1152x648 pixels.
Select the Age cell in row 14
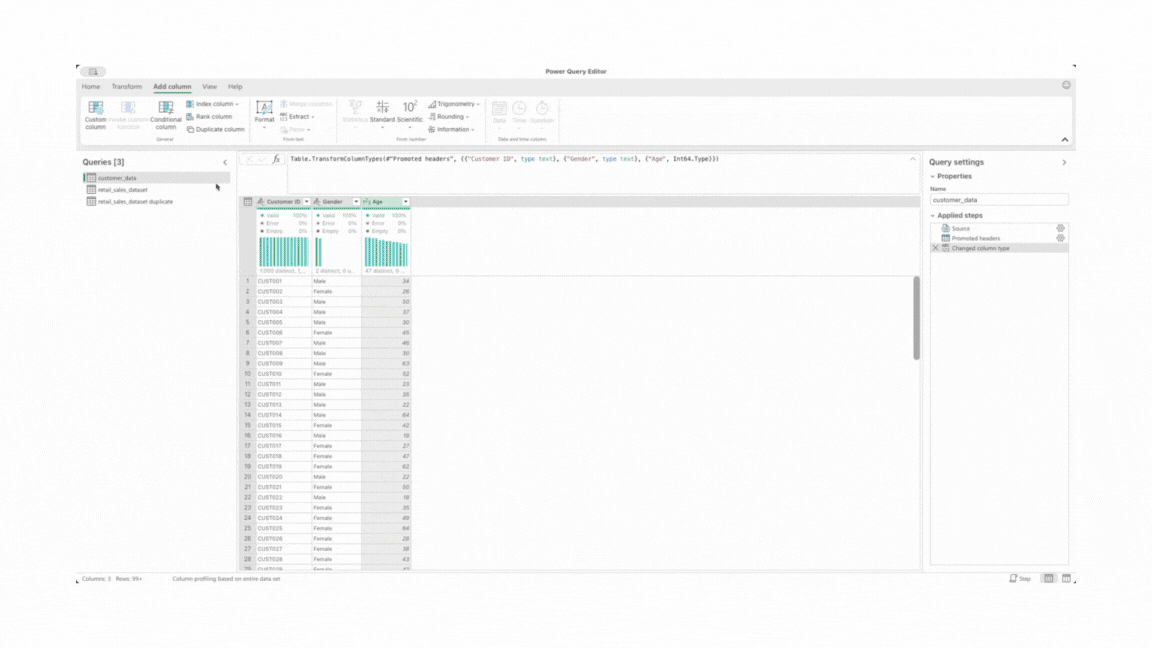point(386,415)
